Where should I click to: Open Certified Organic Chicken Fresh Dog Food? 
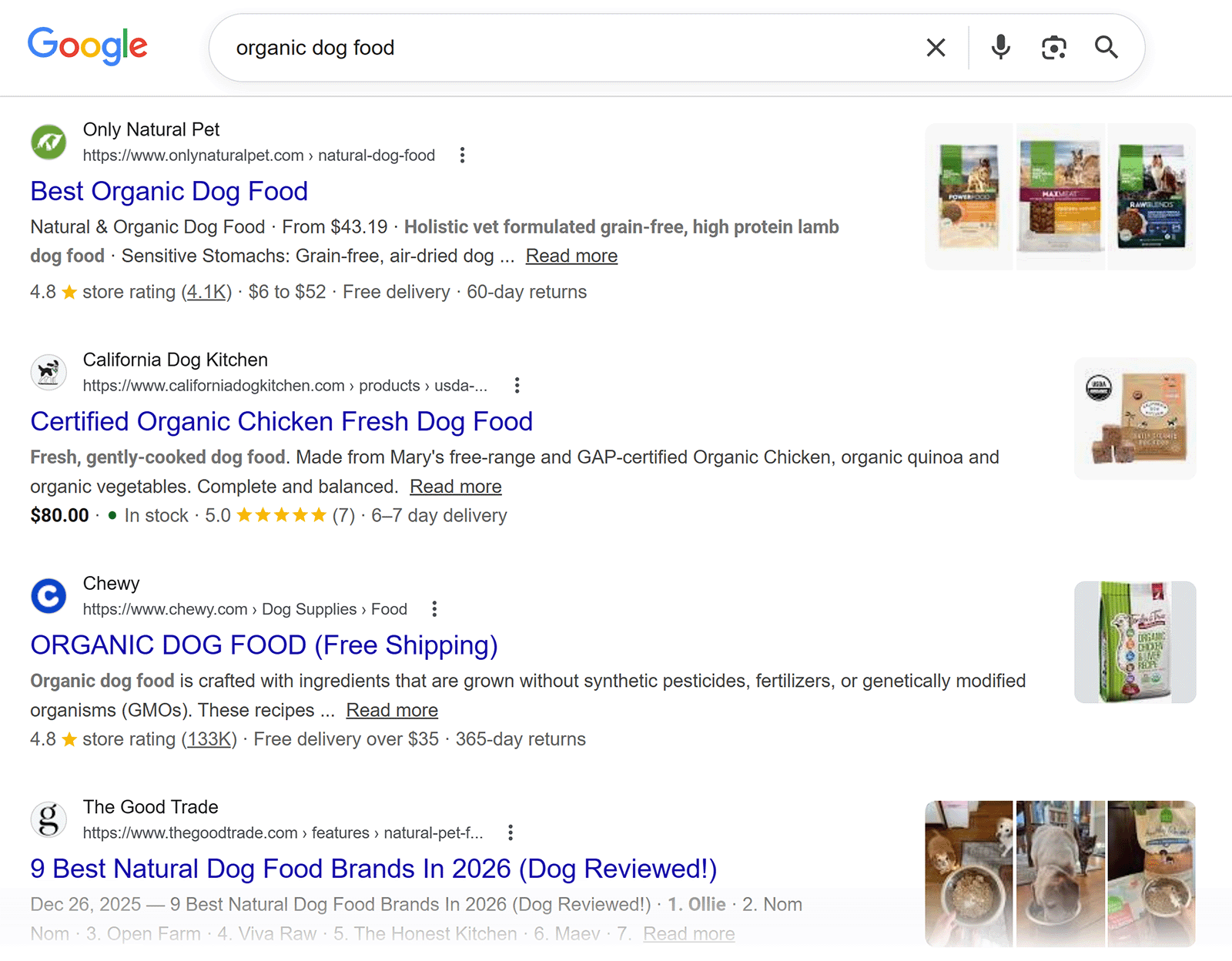pyautogui.click(x=281, y=421)
